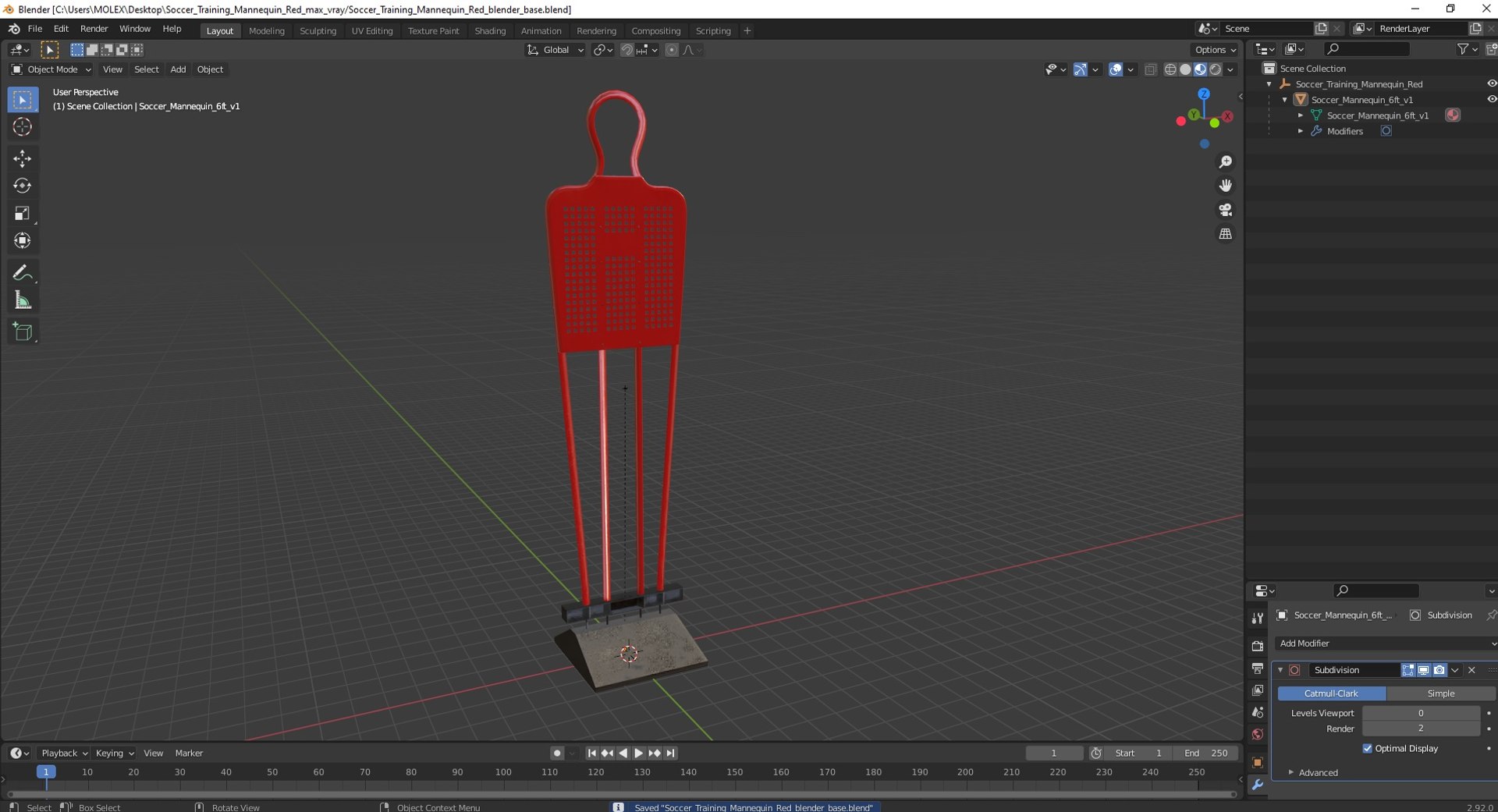This screenshot has height=812, width=1498.
Task: Activate the Rotate tool
Action: (22, 186)
